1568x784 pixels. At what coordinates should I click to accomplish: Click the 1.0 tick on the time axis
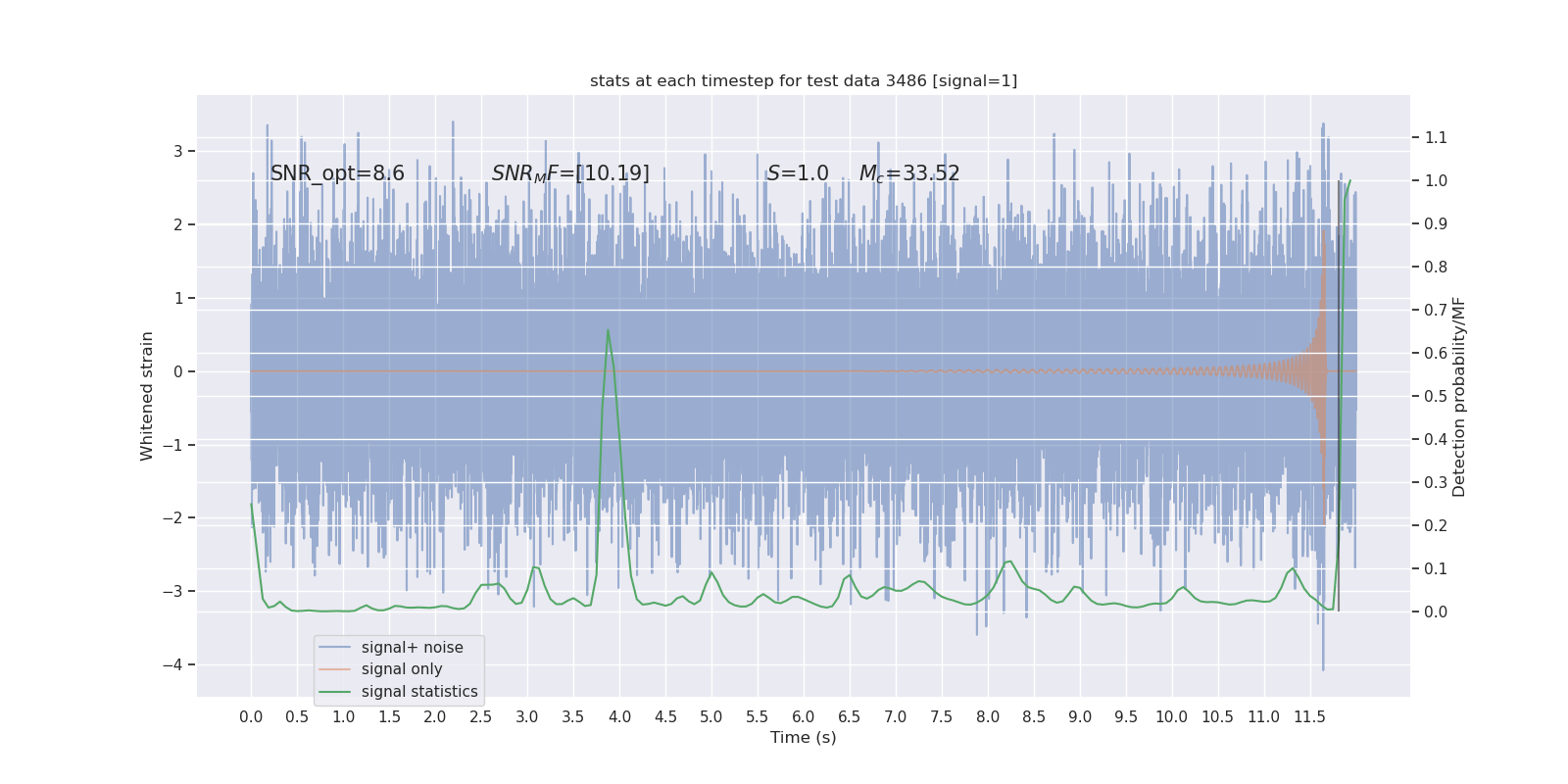click(343, 716)
